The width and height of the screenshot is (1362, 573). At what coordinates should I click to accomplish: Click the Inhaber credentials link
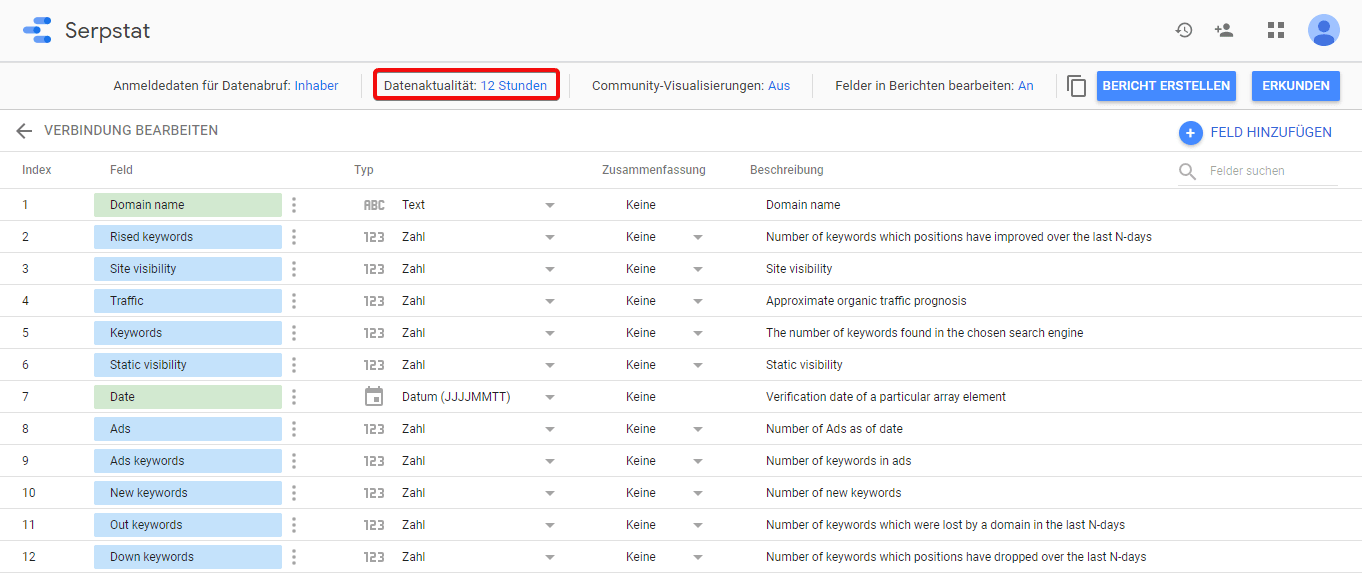click(316, 86)
